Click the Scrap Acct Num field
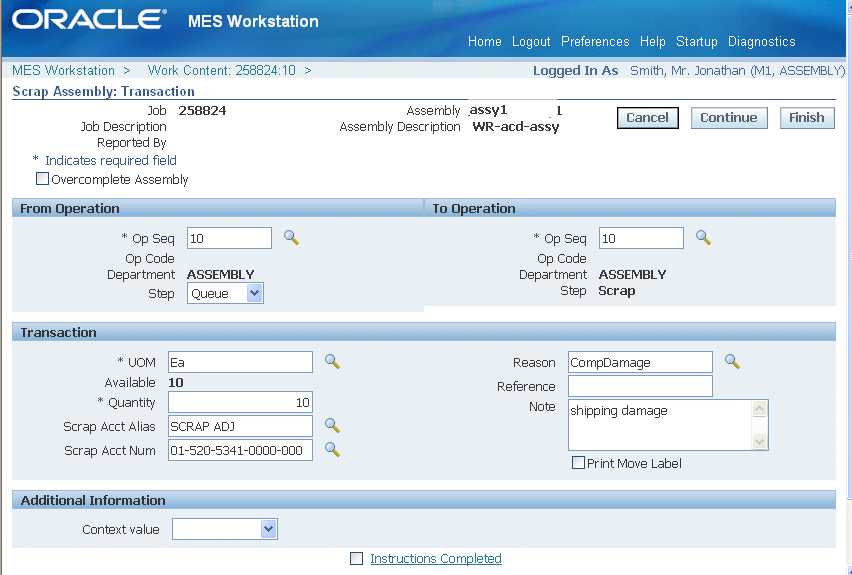The height and width of the screenshot is (575, 852). (x=240, y=450)
